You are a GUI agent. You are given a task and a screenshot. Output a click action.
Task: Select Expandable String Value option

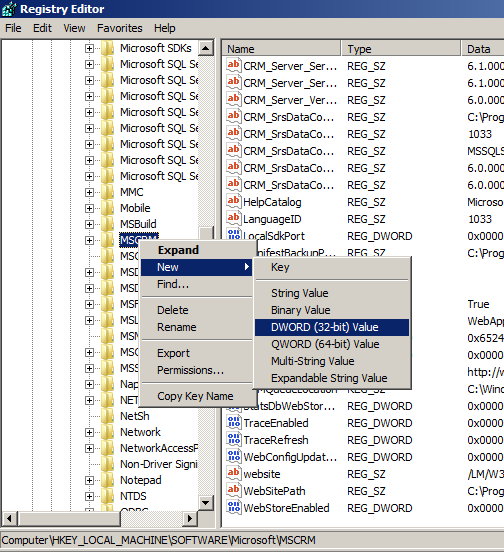[332, 378]
